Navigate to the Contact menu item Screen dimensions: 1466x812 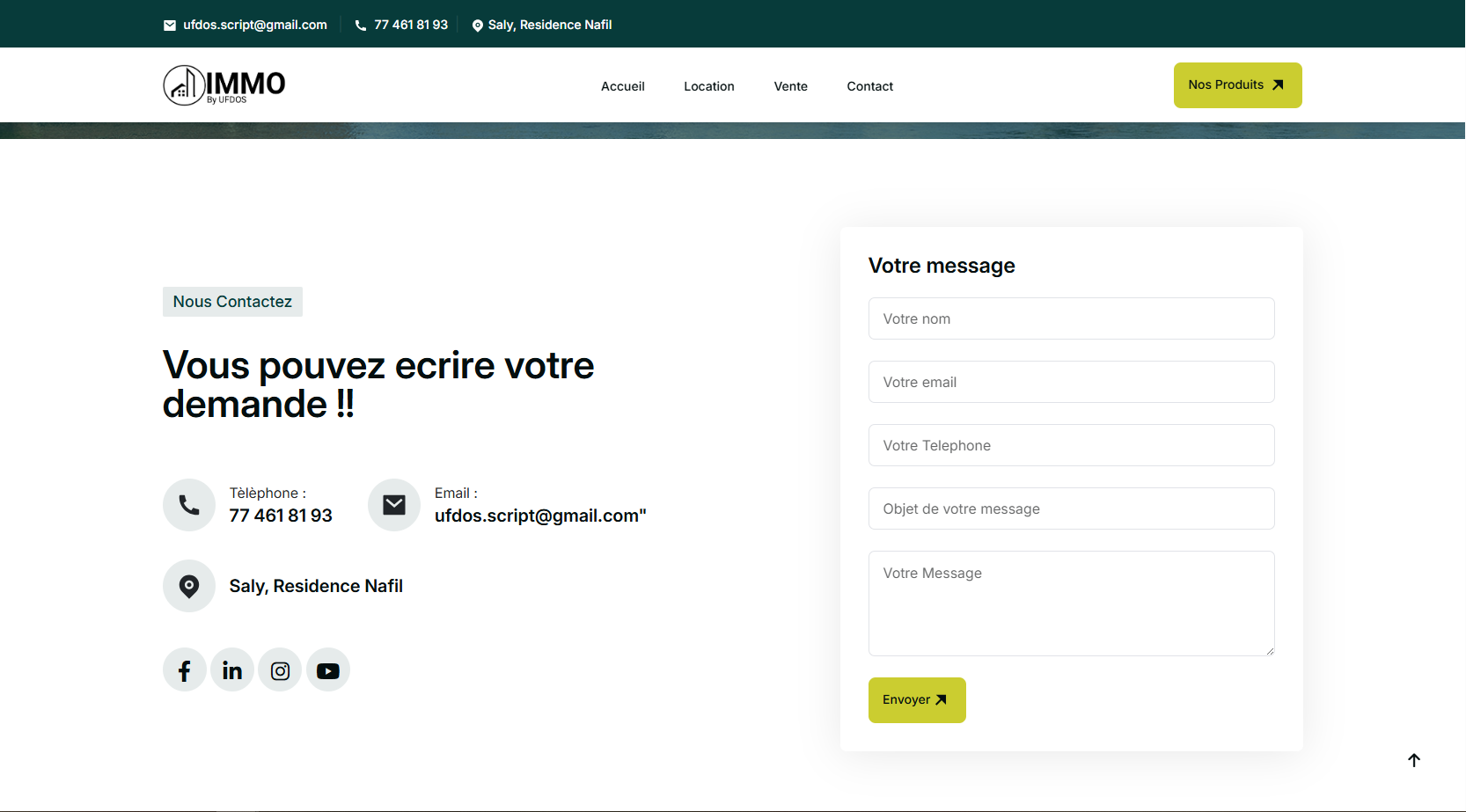click(869, 86)
